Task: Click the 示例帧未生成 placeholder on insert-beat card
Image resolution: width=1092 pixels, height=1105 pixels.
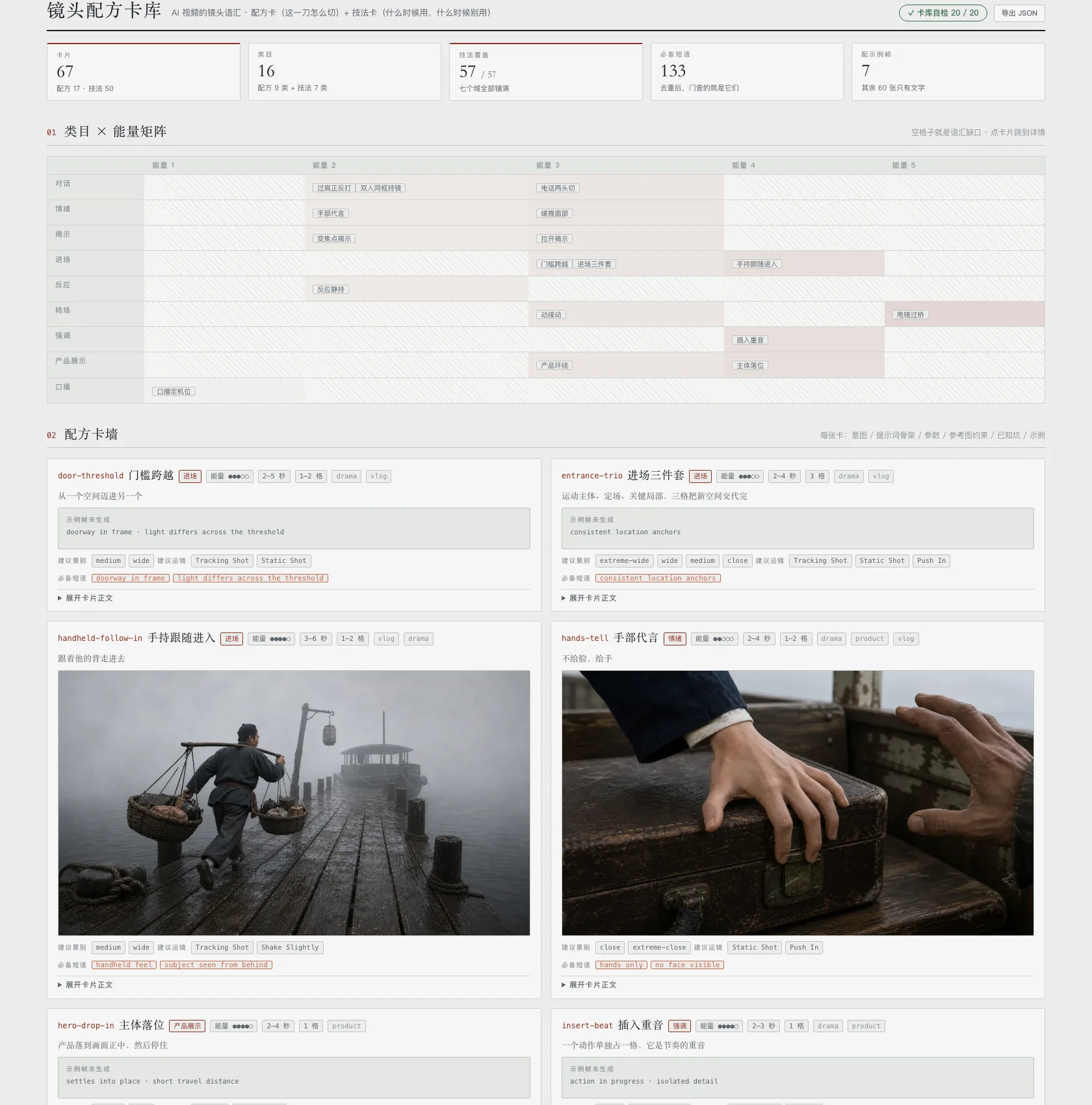Action: click(798, 1078)
